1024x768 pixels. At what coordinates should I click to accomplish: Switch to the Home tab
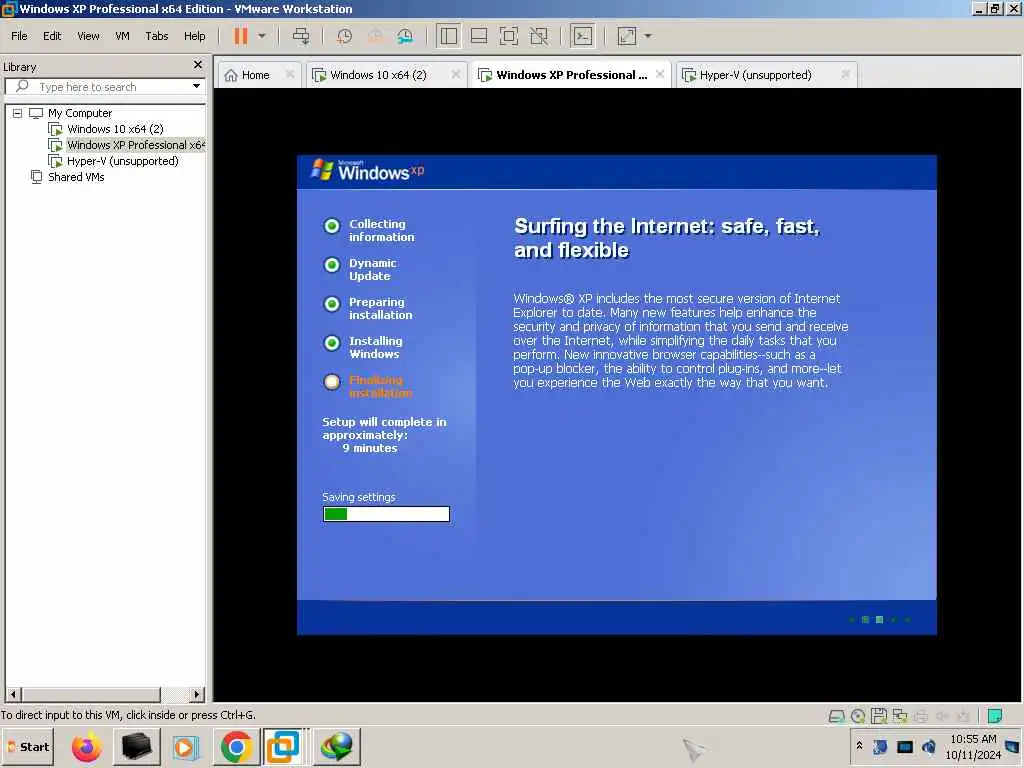tap(255, 75)
